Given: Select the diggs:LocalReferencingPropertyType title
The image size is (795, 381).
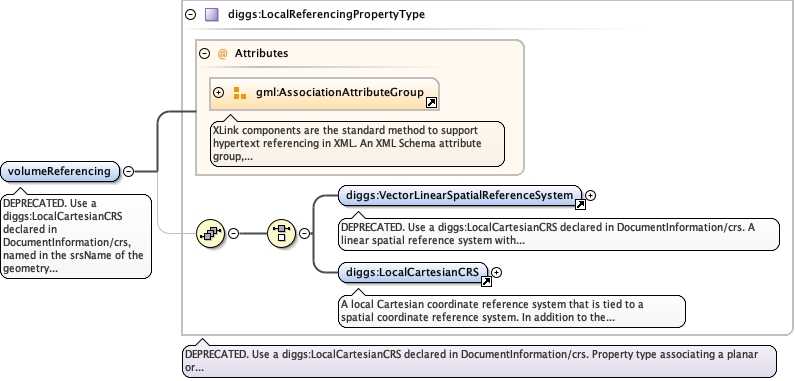Looking at the screenshot, I should click(327, 14).
